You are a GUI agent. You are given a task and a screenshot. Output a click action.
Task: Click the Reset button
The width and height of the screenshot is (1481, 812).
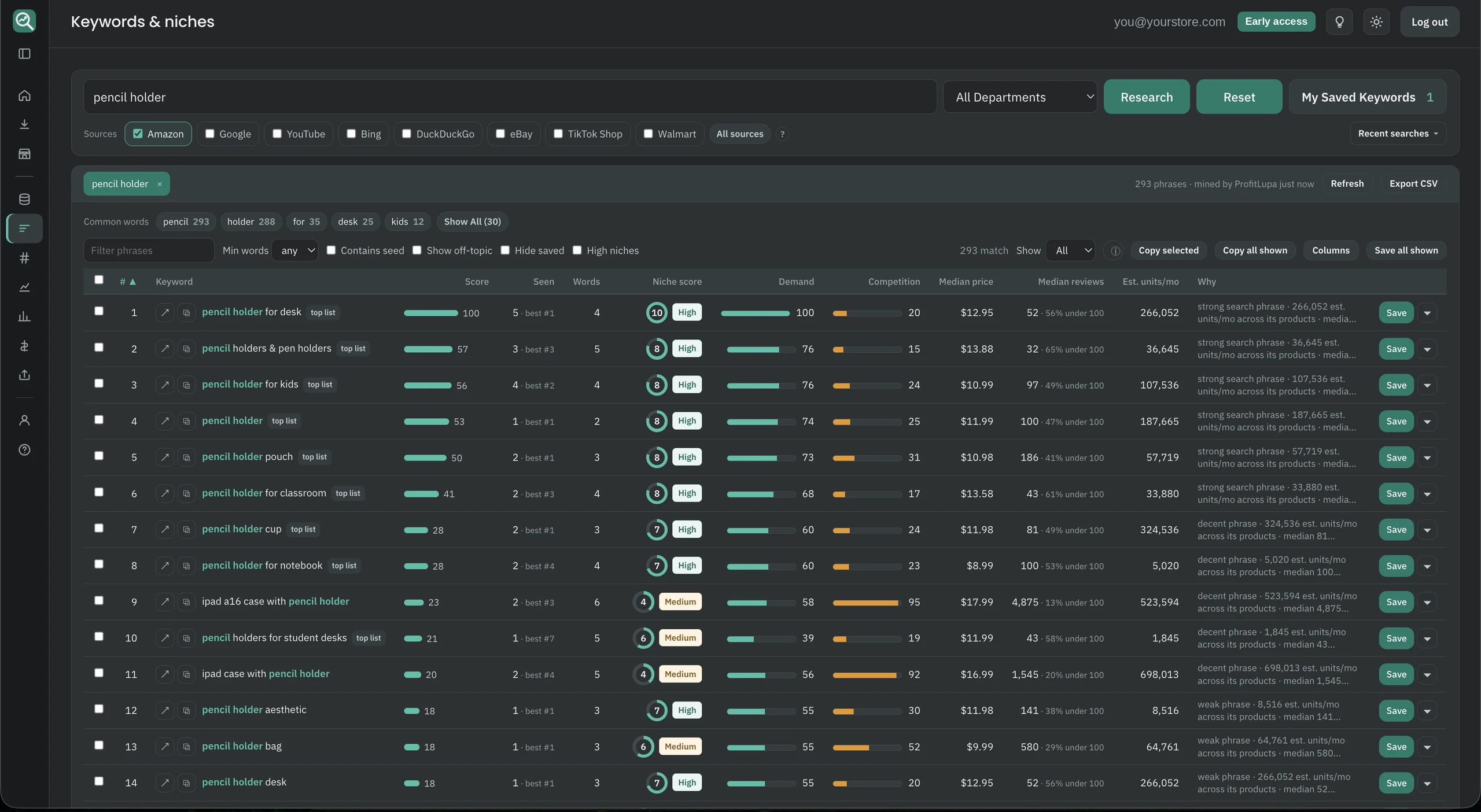(1239, 97)
